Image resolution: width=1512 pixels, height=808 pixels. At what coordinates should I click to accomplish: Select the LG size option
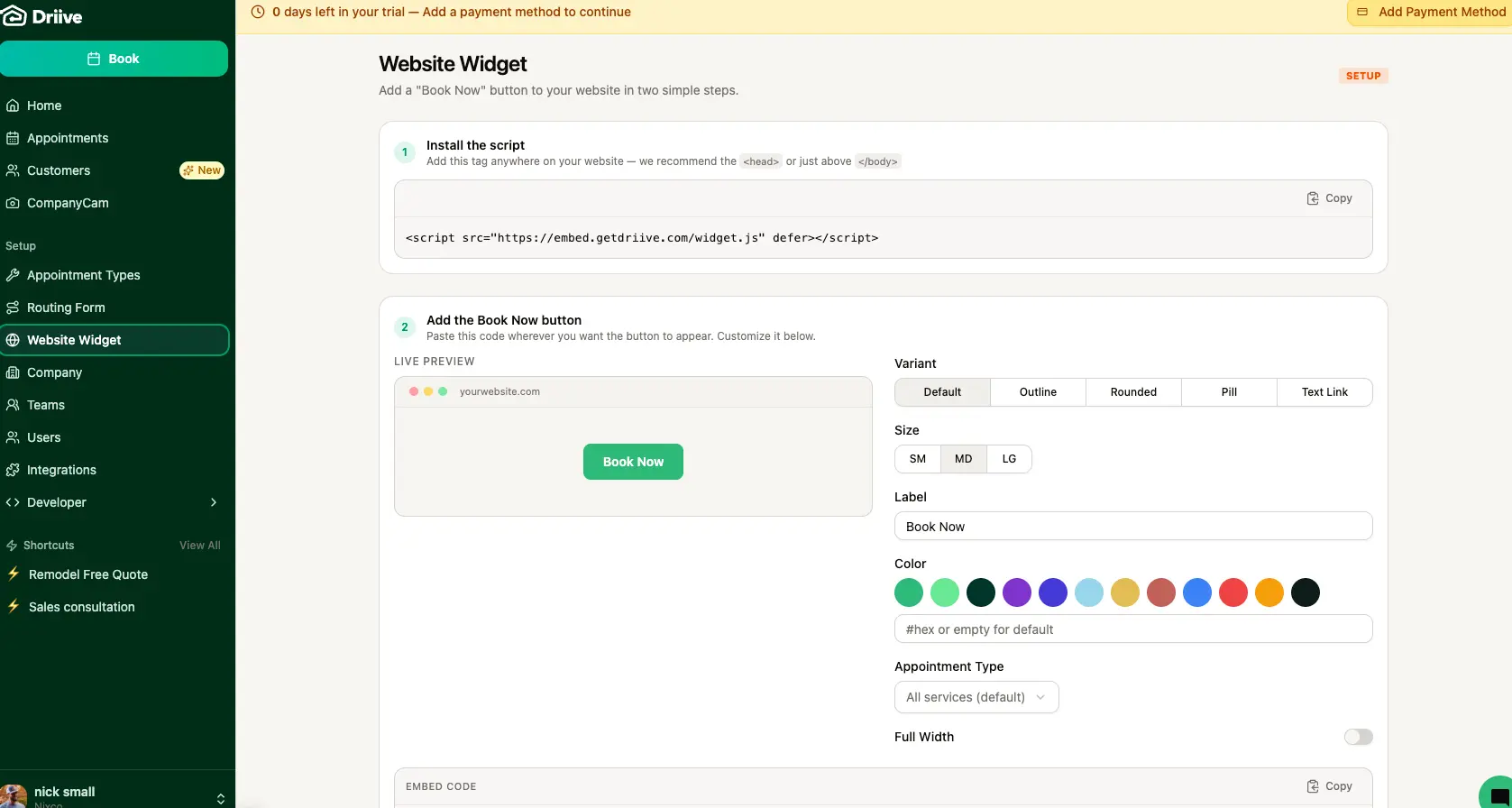[x=1009, y=459]
